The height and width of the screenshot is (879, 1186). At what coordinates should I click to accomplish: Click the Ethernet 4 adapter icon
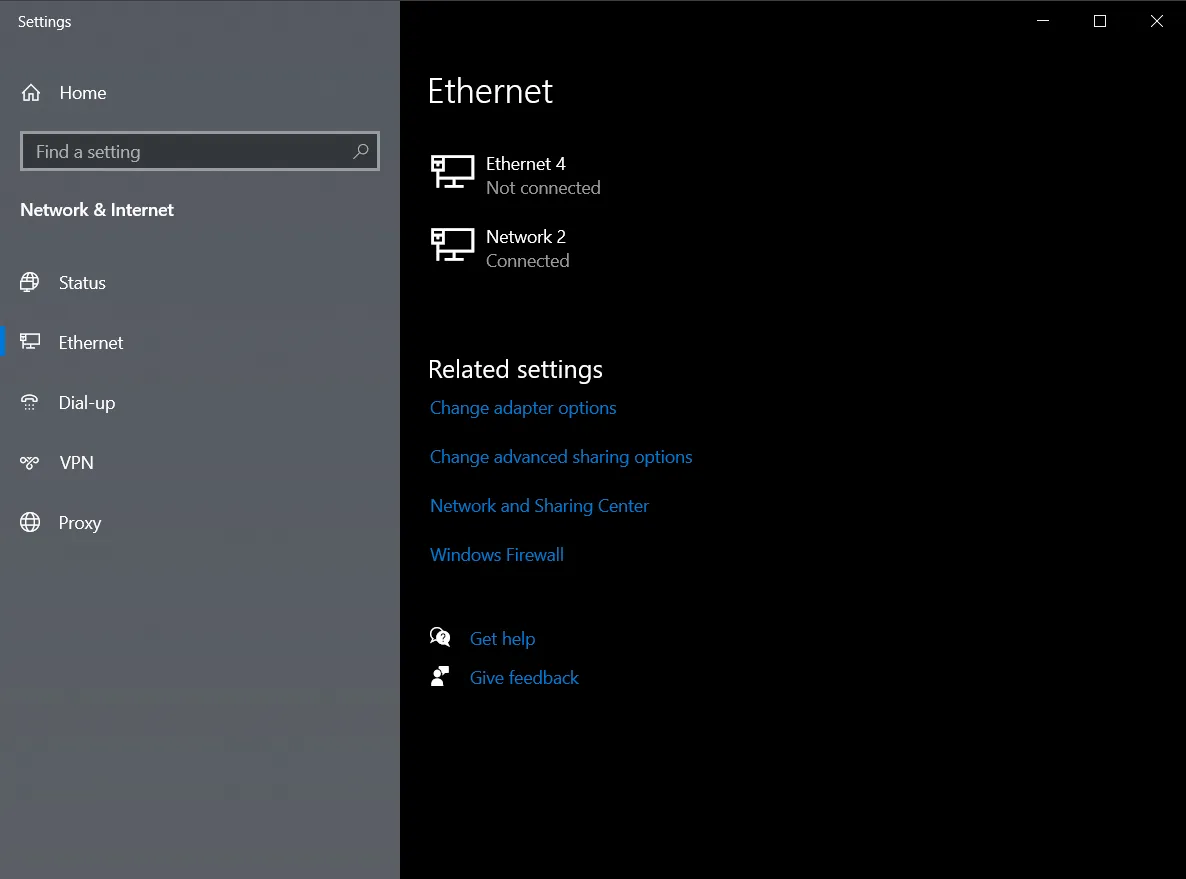[x=452, y=172]
